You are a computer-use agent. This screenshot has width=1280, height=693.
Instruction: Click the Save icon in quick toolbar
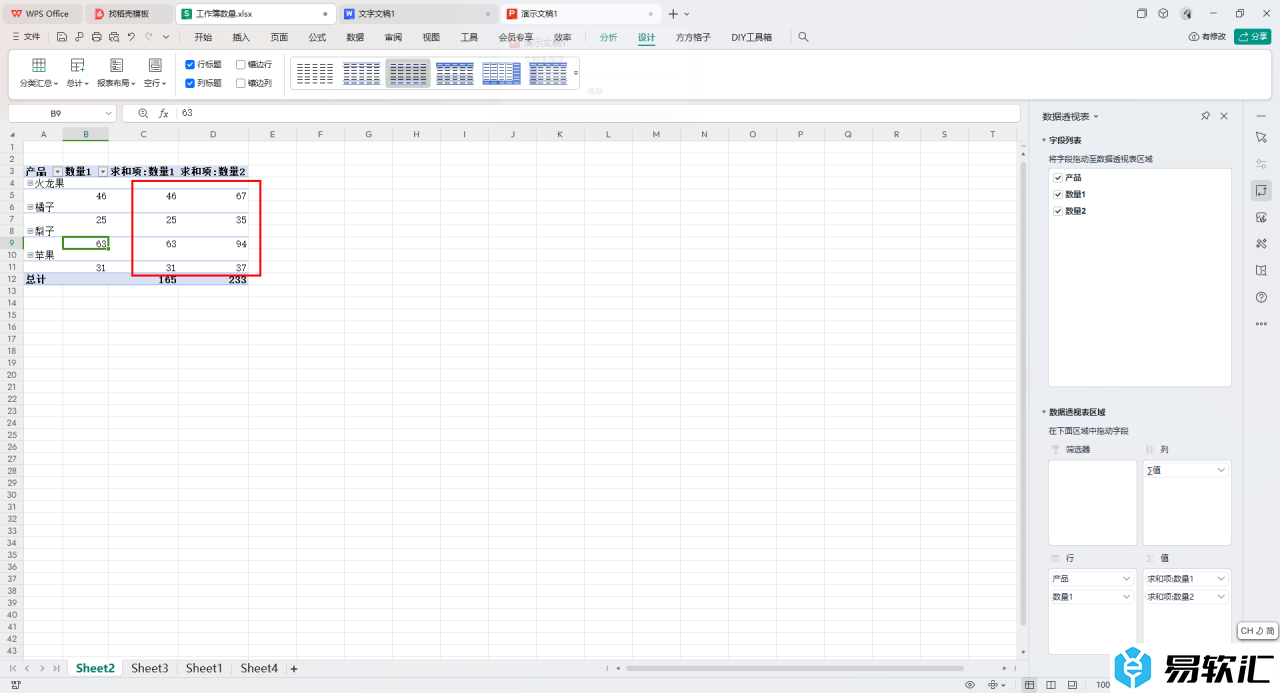(62, 37)
